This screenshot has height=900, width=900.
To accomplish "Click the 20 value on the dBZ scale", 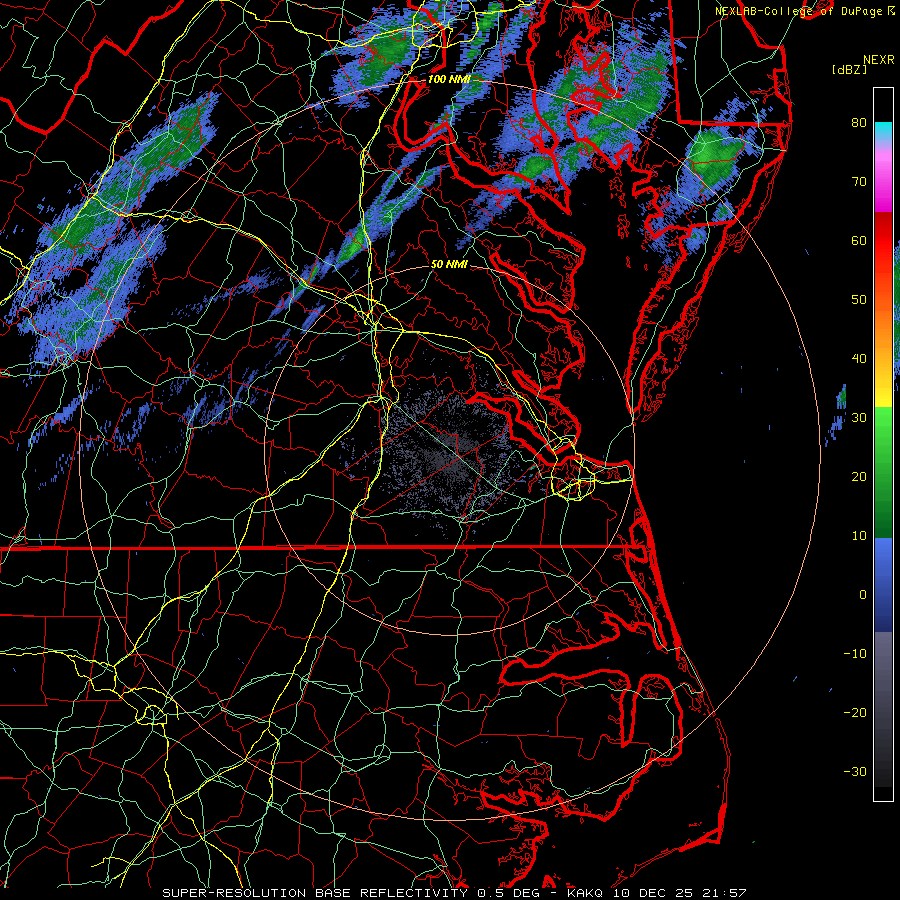I will pyautogui.click(x=859, y=476).
